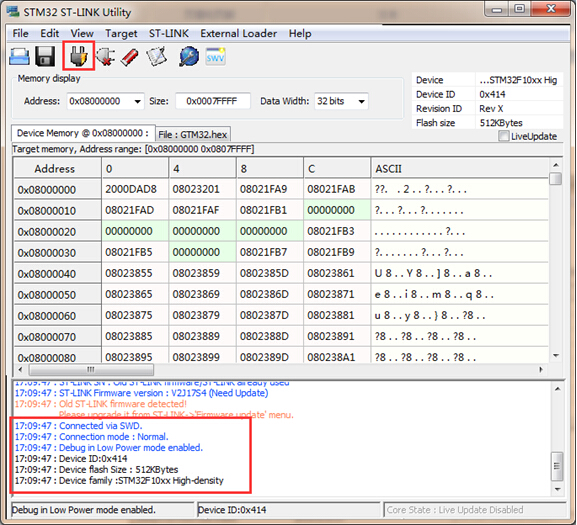The image size is (577, 525).
Task: Click Flash size value 512KBytes
Action: (501, 123)
